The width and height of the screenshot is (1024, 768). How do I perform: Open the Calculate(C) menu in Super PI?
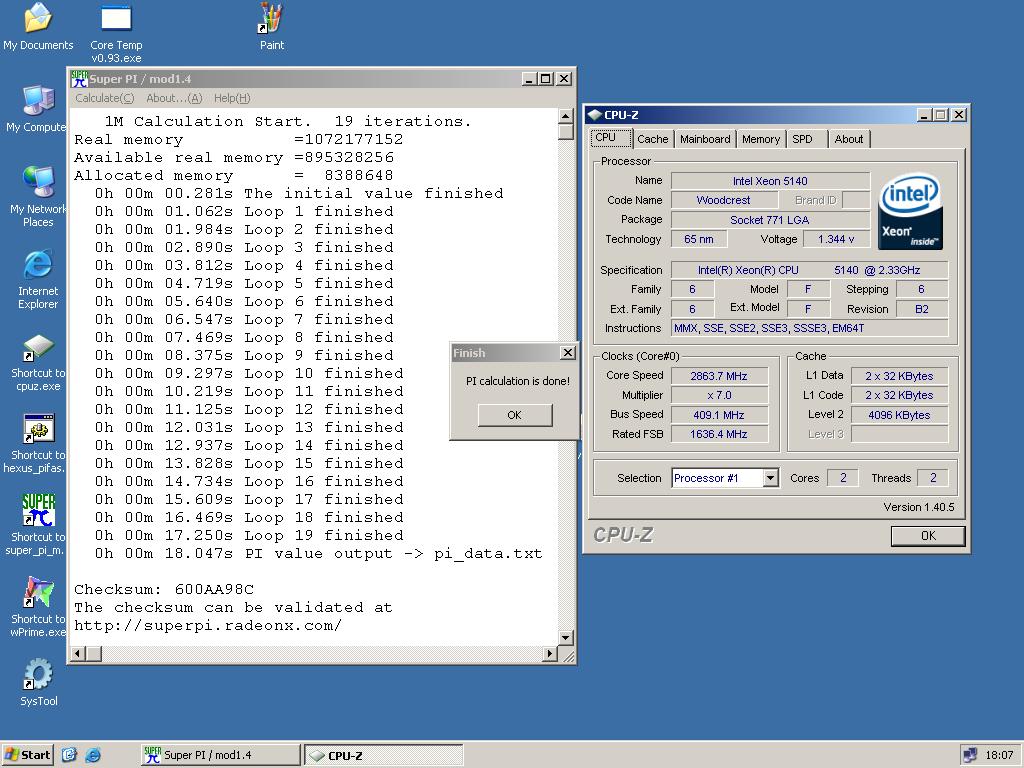[x=104, y=98]
